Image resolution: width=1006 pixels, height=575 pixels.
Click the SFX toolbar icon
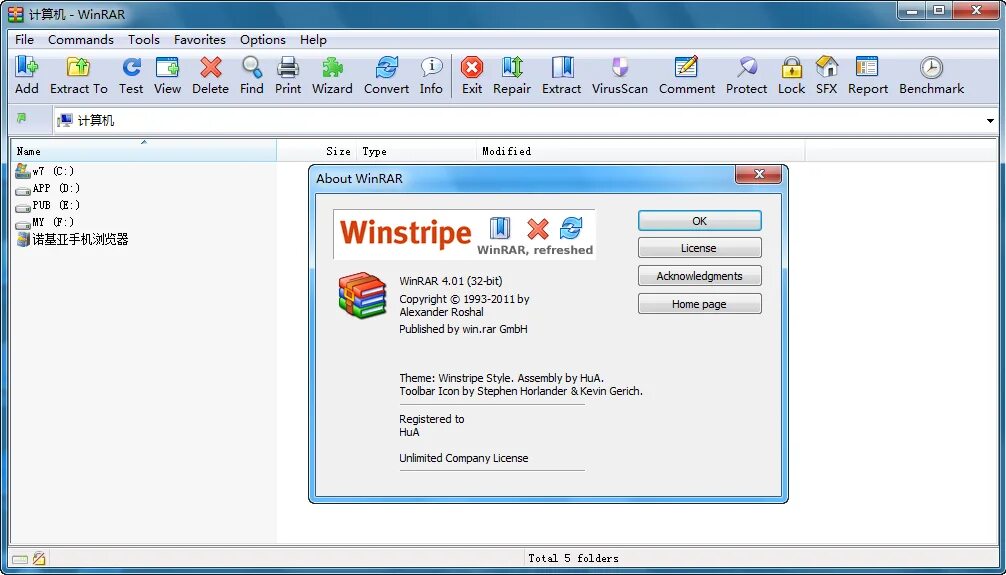click(826, 67)
